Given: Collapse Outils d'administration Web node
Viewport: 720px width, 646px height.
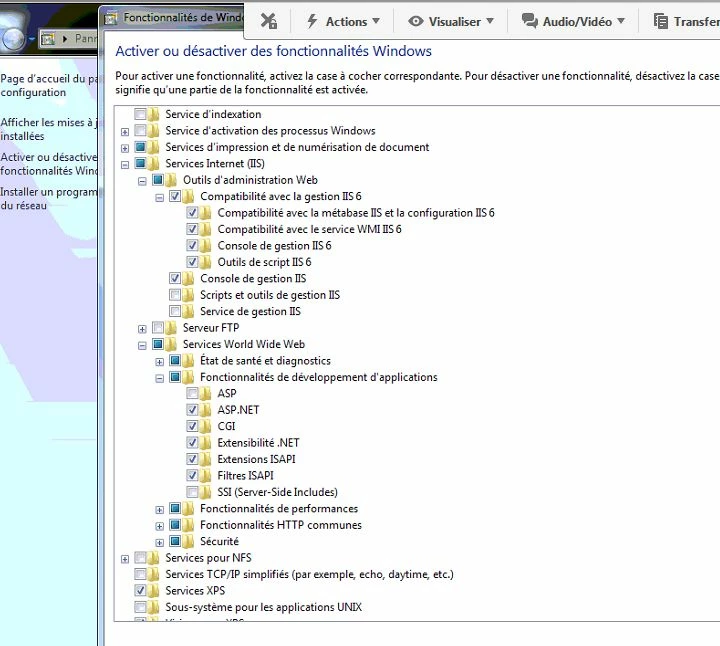Looking at the screenshot, I should [142, 181].
